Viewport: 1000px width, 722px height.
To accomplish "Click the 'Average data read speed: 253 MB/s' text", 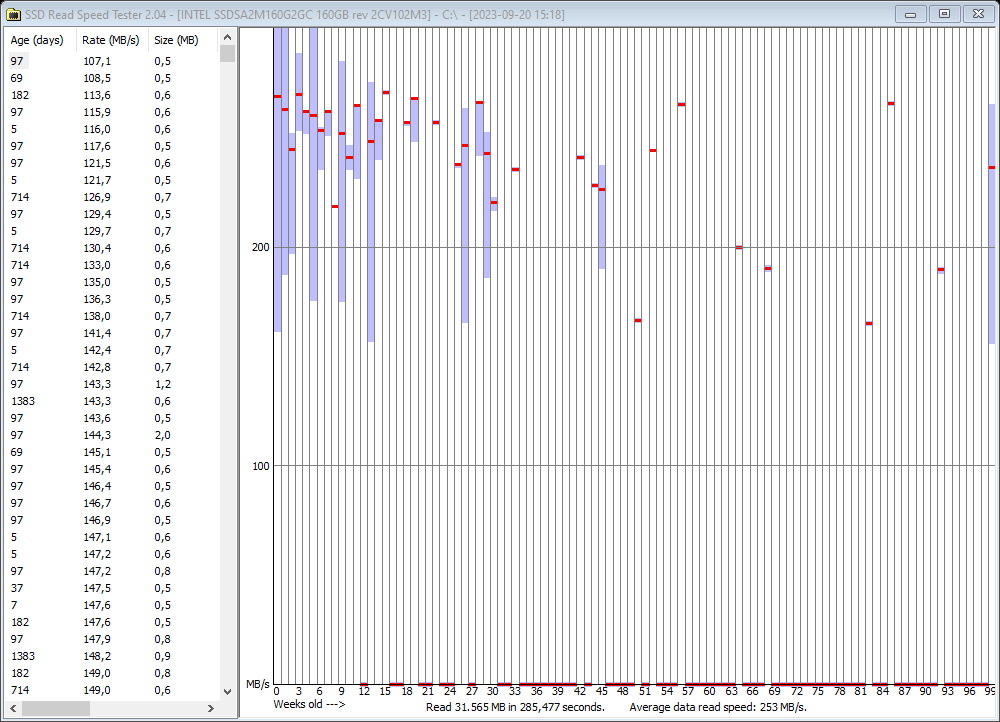I will 718,707.
